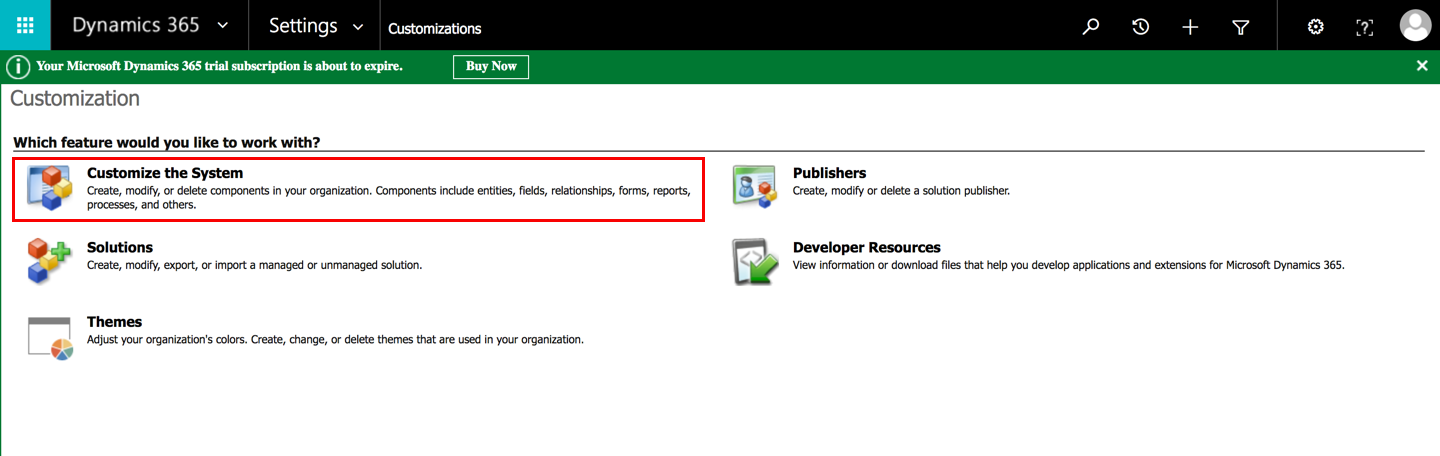Dismiss the trial expiry banner
1440x456 pixels.
click(1422, 66)
